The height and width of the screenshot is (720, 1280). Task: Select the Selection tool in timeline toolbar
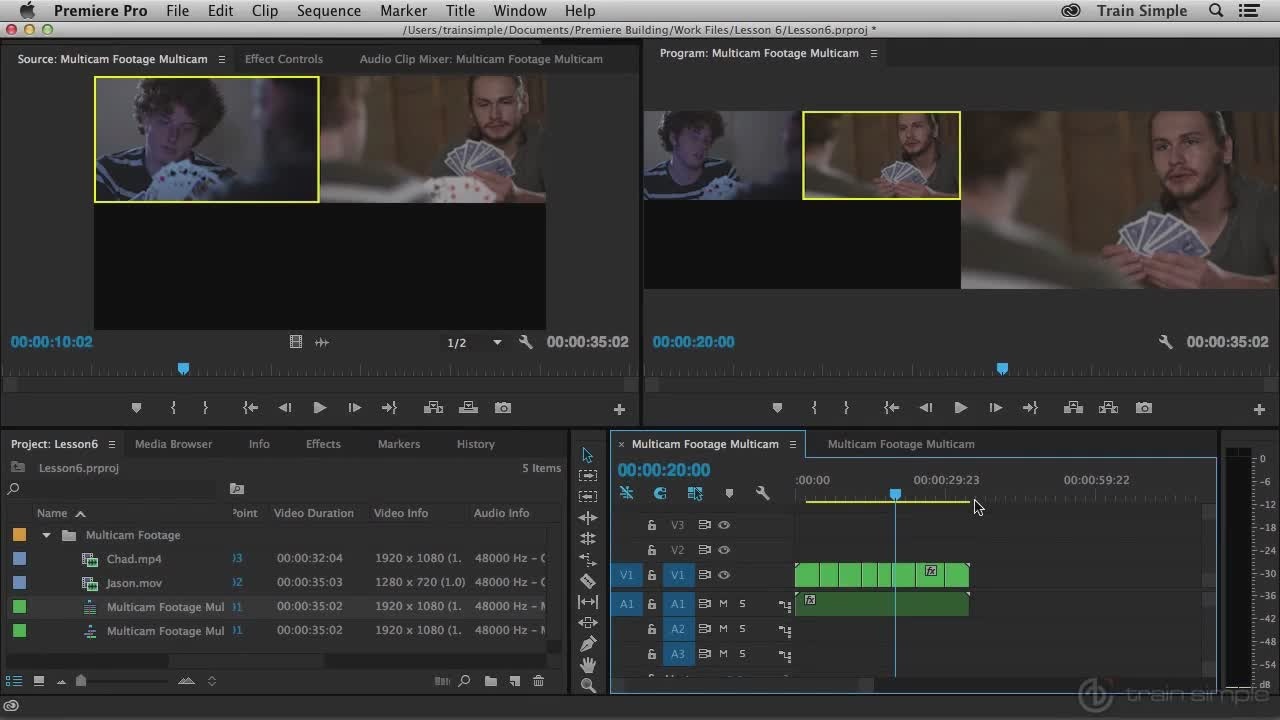tap(588, 455)
